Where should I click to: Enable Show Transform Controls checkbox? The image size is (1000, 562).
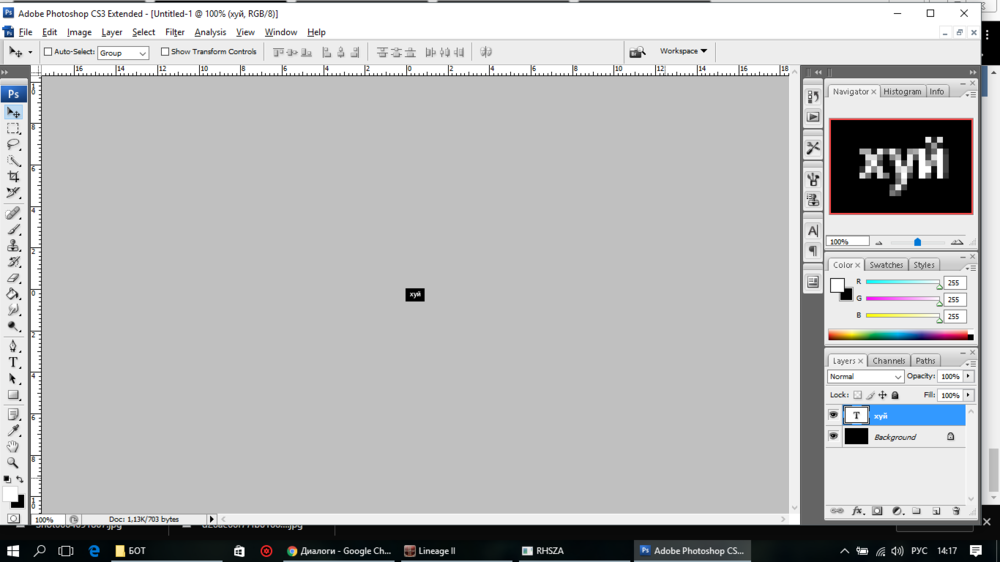pyautogui.click(x=165, y=52)
